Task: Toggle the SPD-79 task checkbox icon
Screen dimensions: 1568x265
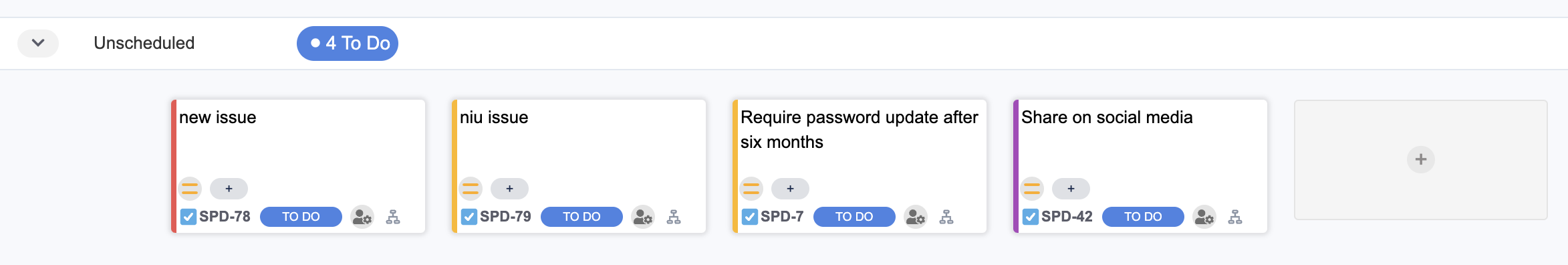Action: pyautogui.click(x=469, y=217)
